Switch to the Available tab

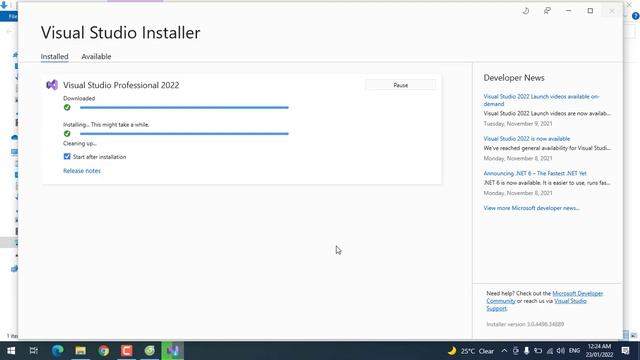click(96, 56)
